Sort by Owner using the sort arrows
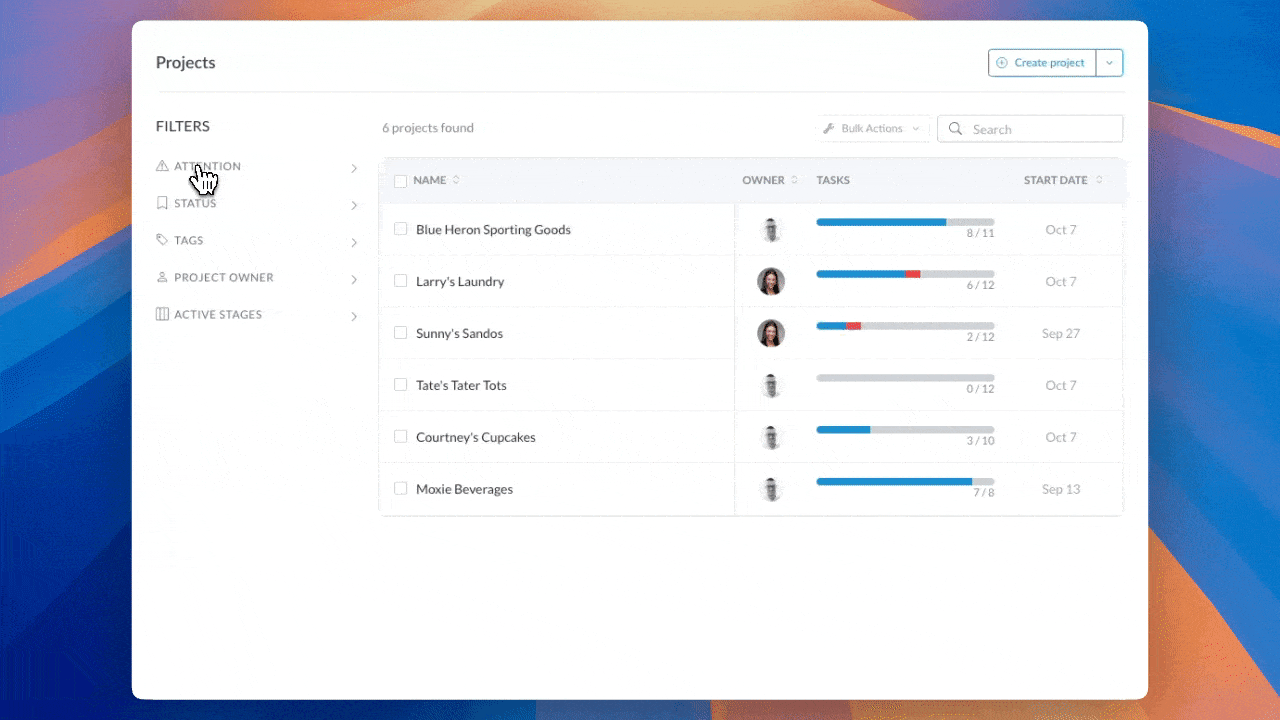Screen dimensions: 1280x720 pos(795,180)
